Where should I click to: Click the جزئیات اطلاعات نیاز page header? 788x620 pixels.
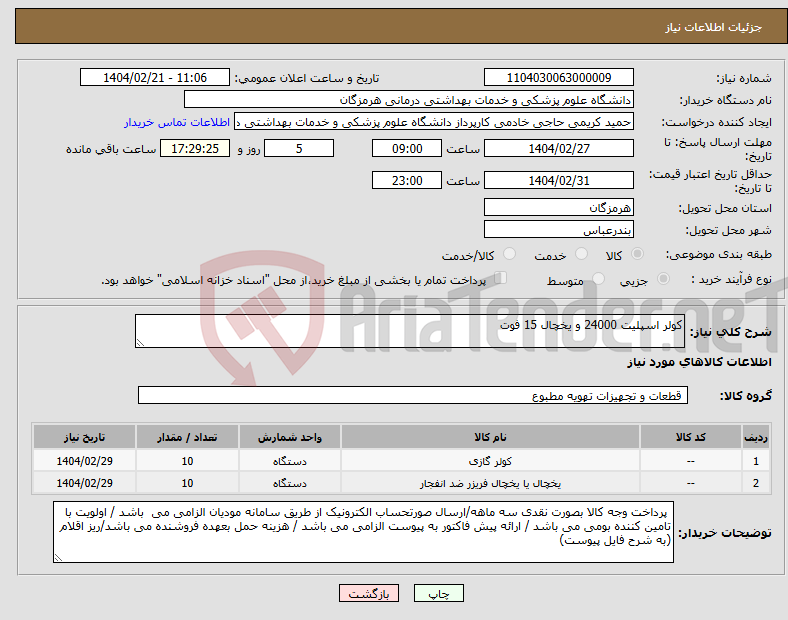(x=713, y=27)
